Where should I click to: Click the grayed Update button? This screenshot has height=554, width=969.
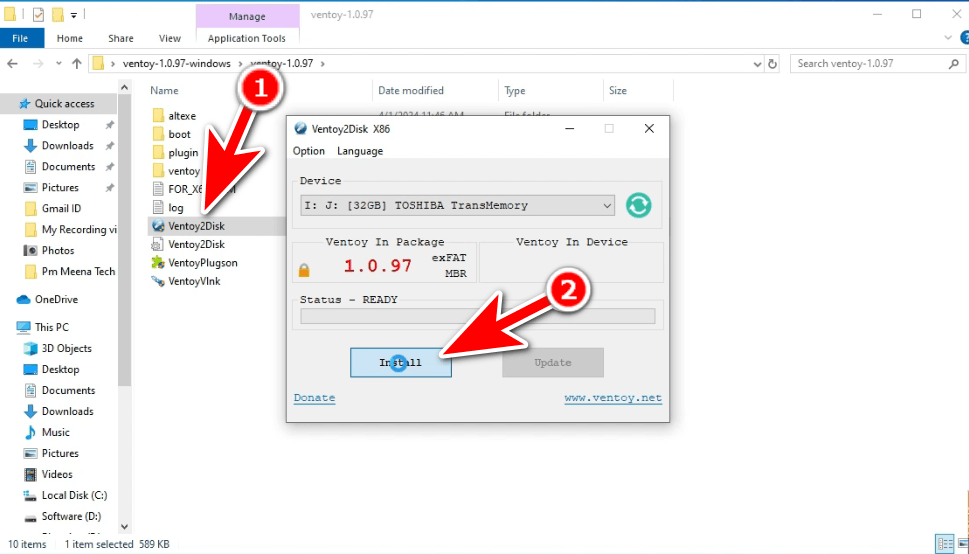coord(552,363)
